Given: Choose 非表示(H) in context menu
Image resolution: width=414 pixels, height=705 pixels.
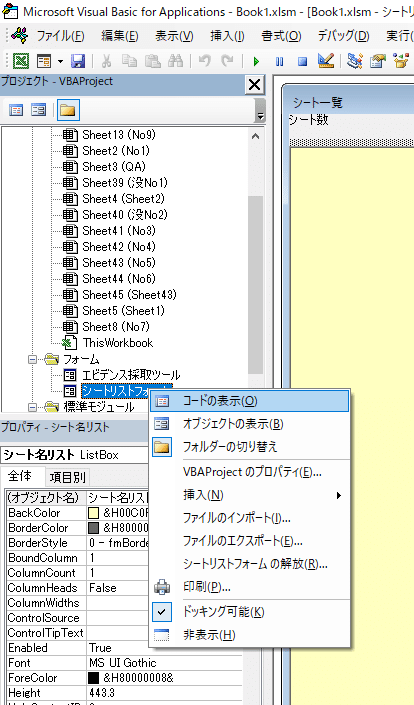Looking at the screenshot, I should click(249, 635).
